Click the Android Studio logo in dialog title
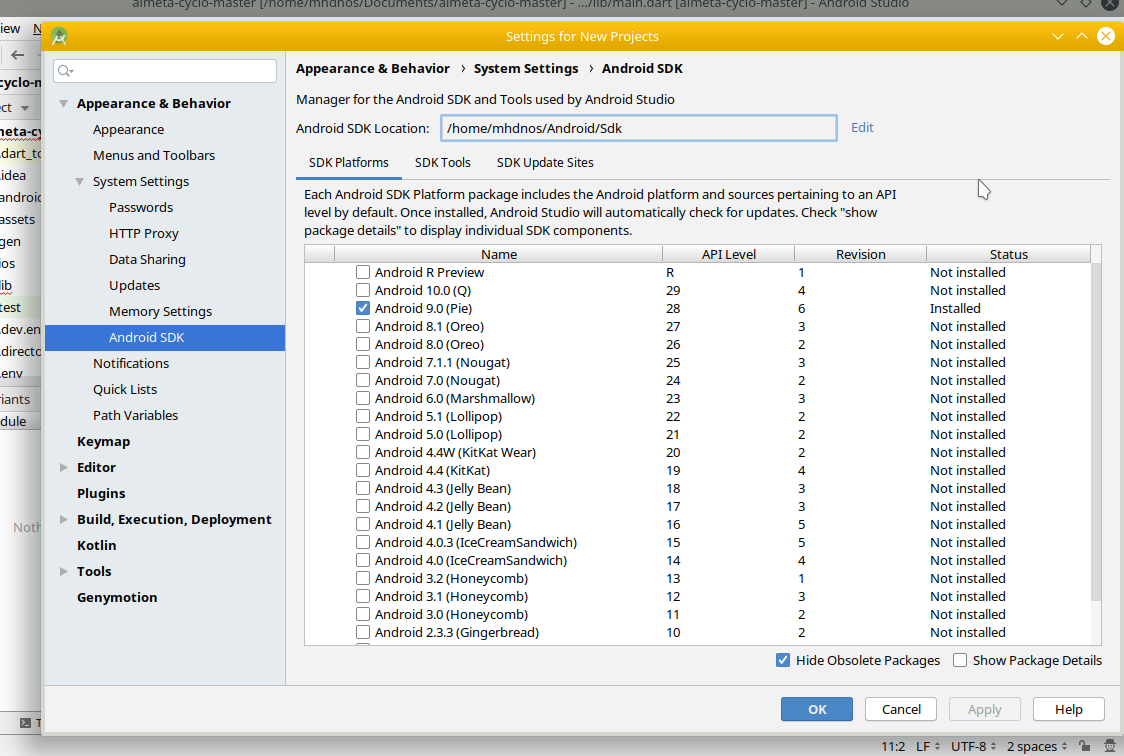The image size is (1124, 756). point(59,36)
